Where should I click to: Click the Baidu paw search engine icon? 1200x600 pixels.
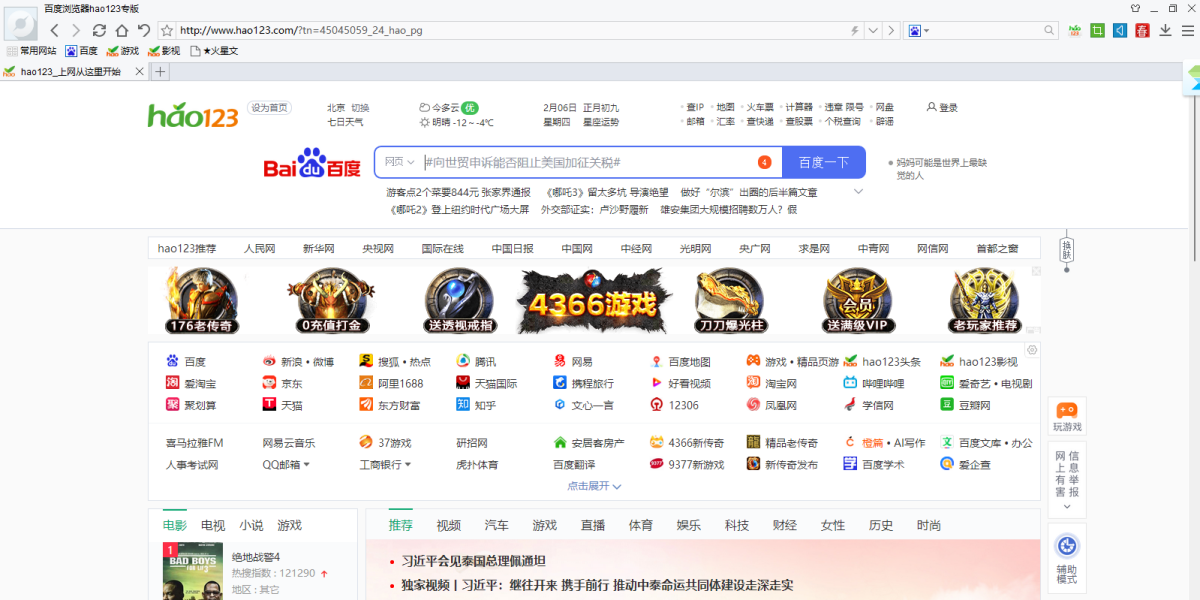915,30
